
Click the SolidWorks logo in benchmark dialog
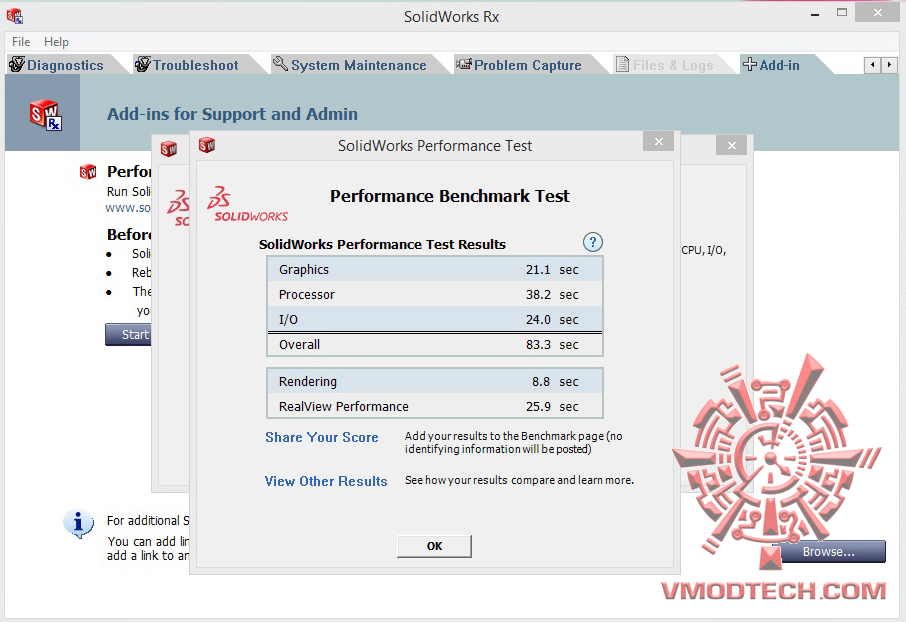point(247,205)
